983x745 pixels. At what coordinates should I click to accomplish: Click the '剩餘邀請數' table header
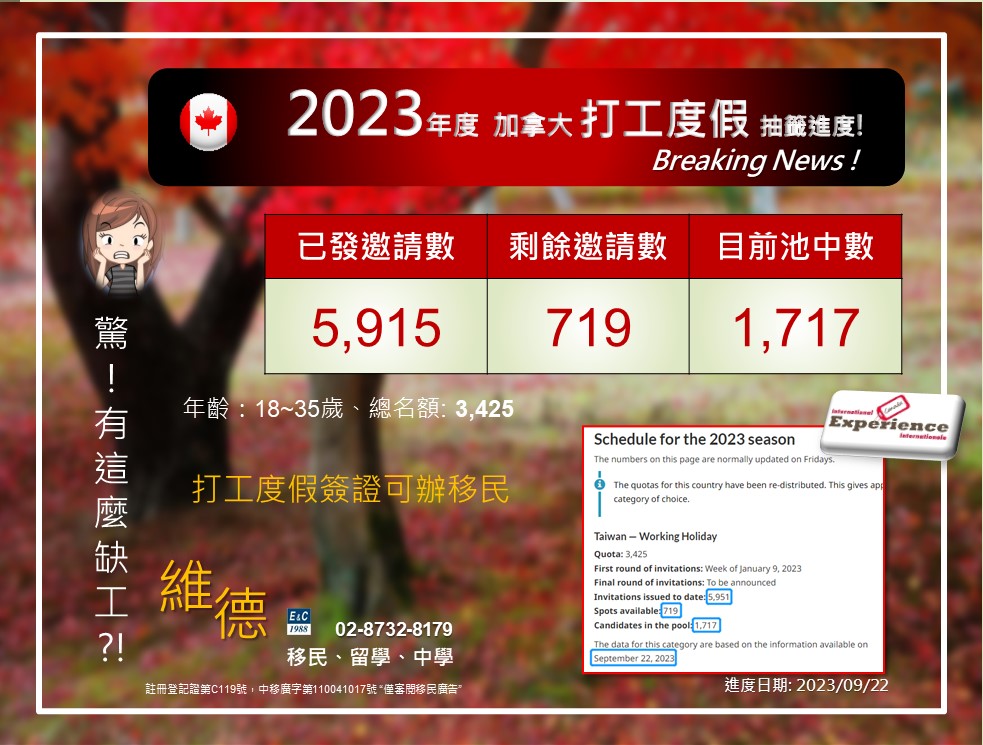tap(588, 246)
